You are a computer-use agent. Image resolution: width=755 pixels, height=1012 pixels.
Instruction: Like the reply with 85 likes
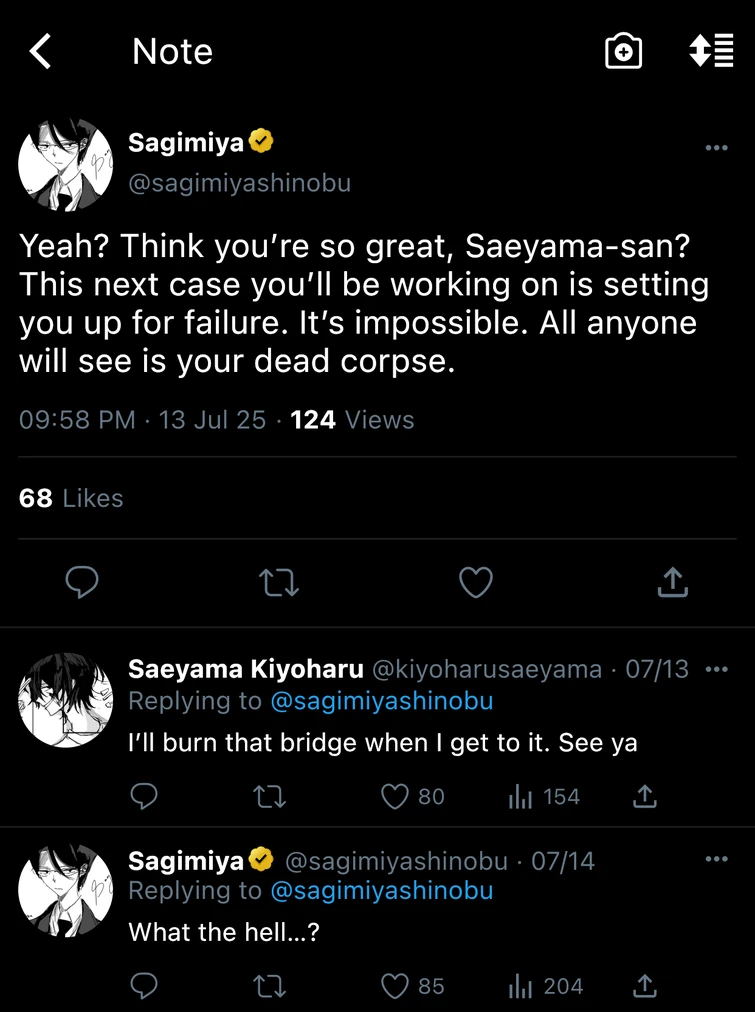[396, 986]
